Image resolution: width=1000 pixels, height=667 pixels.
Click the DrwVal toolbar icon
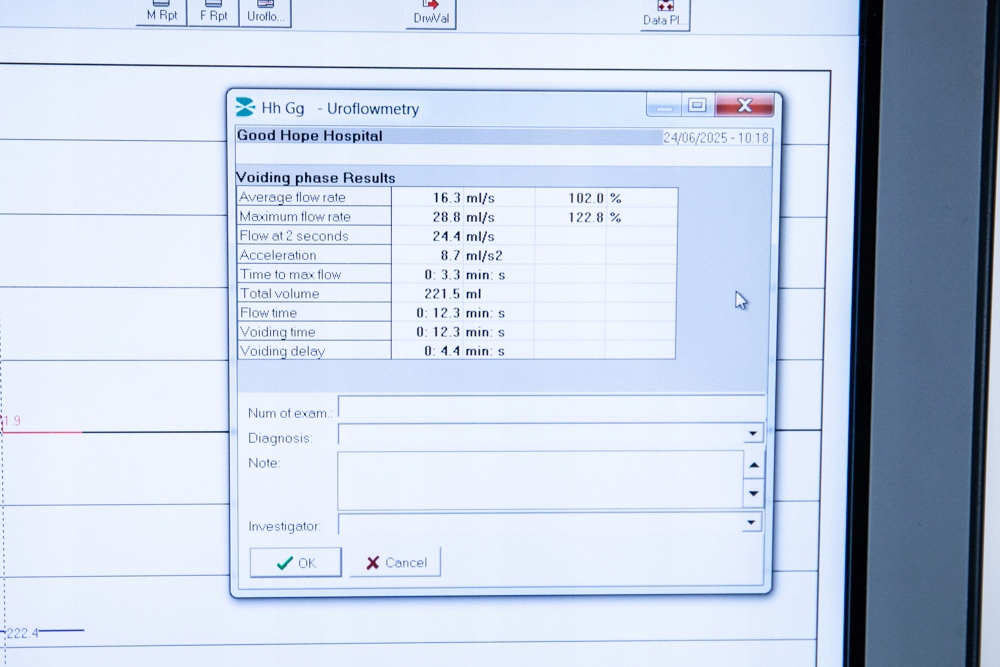(431, 13)
